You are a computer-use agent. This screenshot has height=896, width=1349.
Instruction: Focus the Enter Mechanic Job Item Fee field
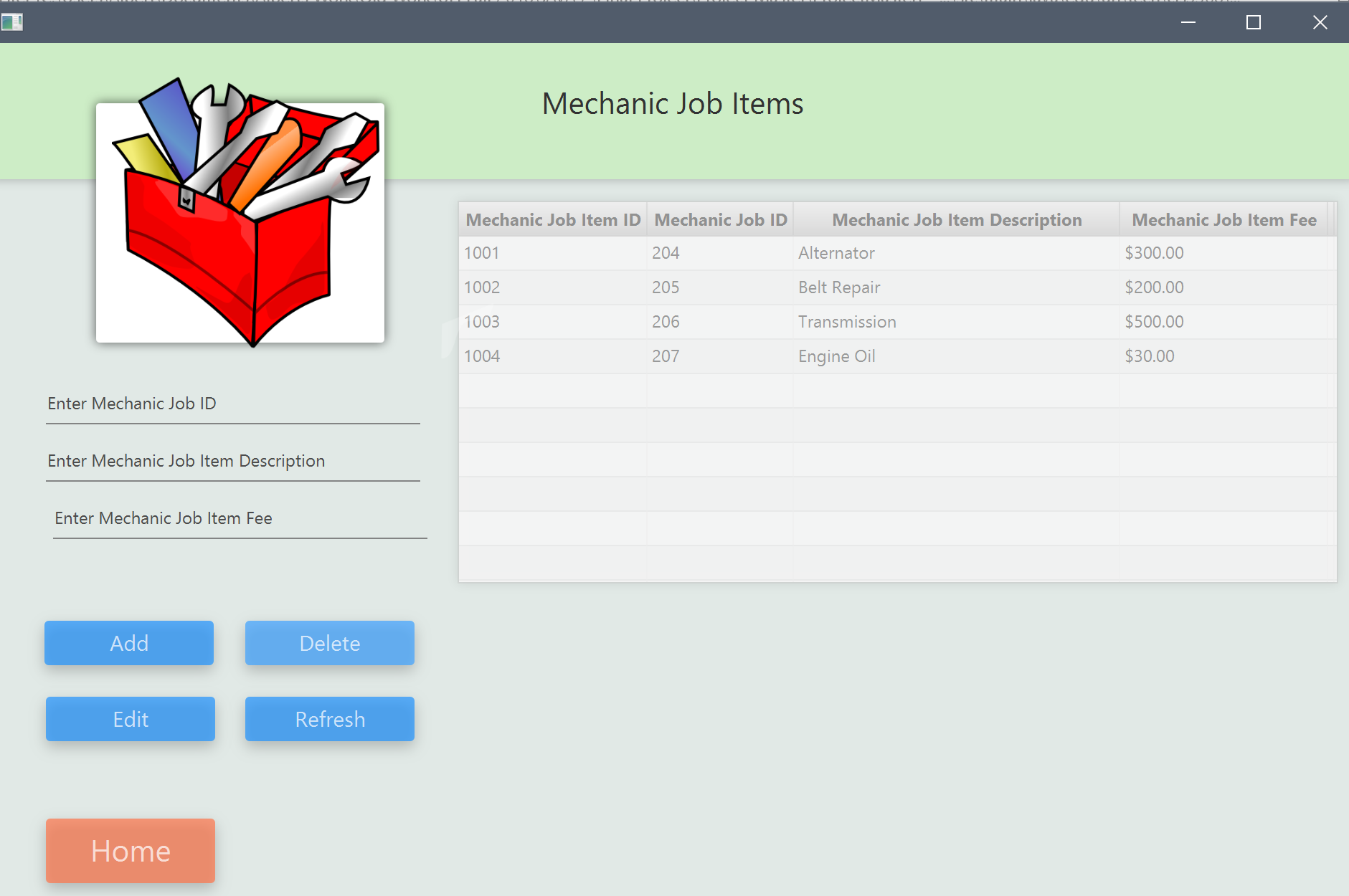point(240,519)
